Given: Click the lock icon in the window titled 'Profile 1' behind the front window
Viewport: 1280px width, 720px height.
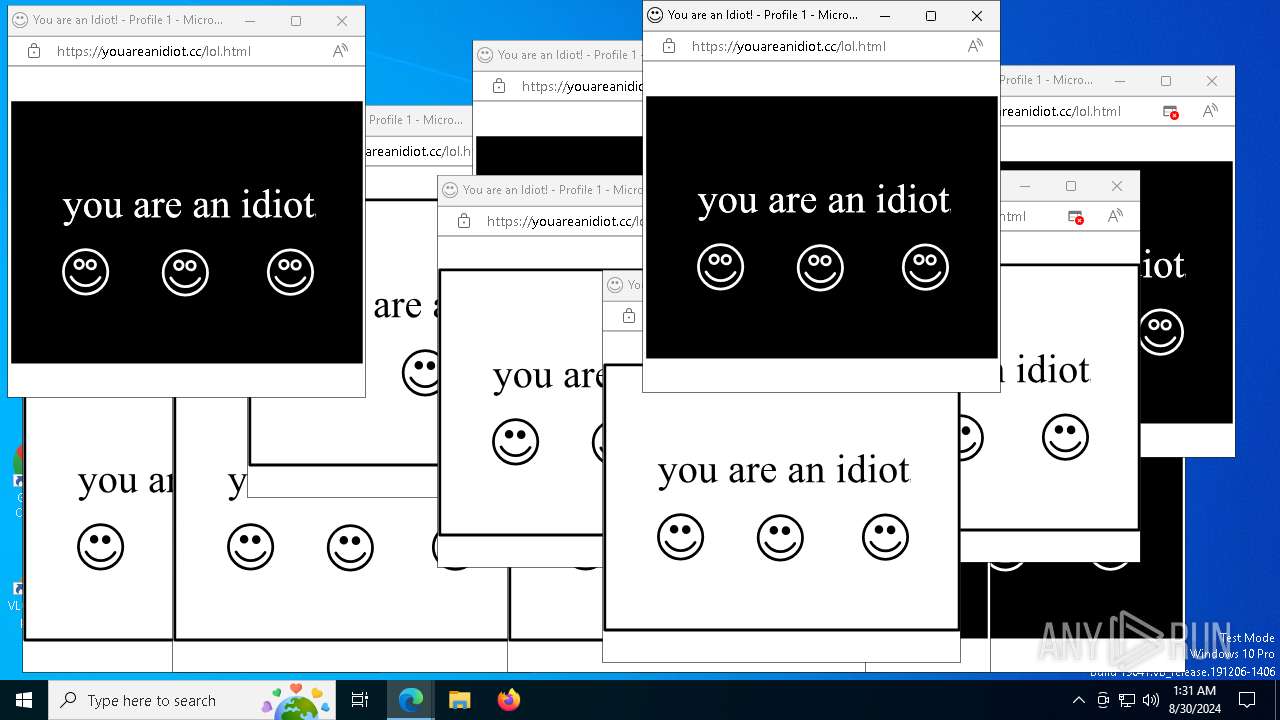Looking at the screenshot, I should coord(499,86).
